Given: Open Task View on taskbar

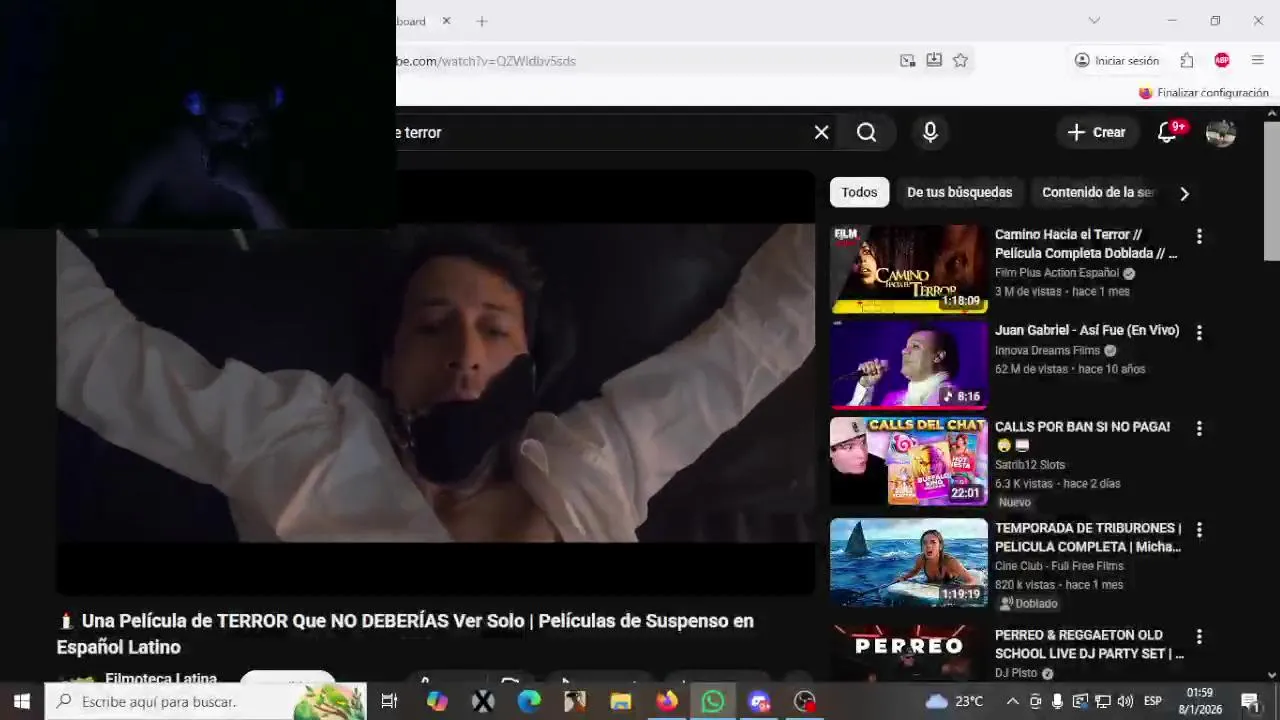Looking at the screenshot, I should click(x=389, y=701).
